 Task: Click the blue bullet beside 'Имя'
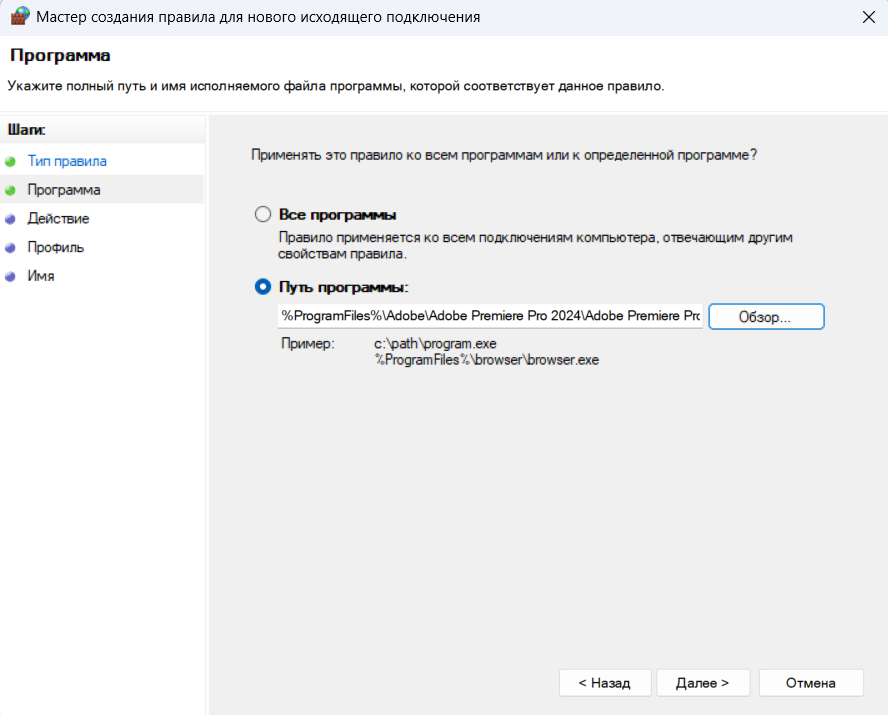(x=11, y=276)
